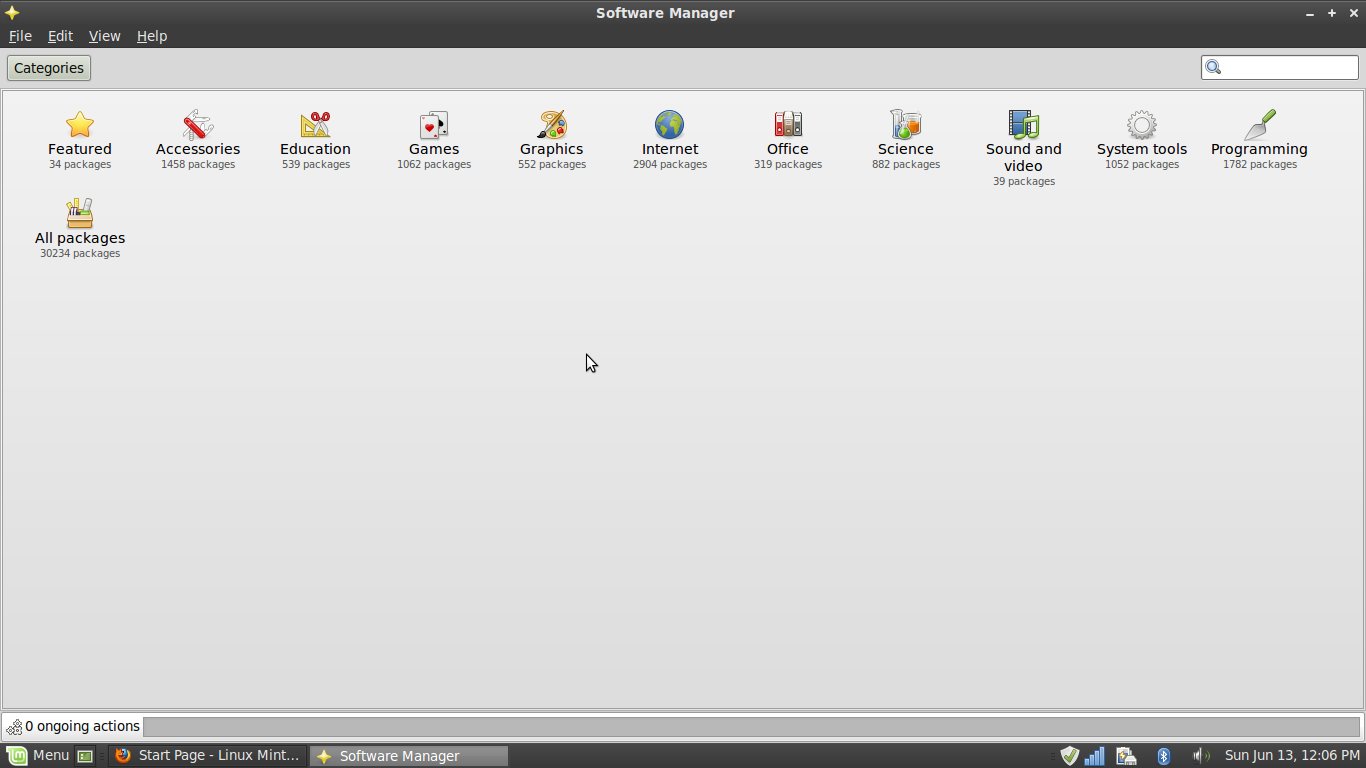Open the System tools gear icon
The image size is (1366, 768).
pos(1142,124)
